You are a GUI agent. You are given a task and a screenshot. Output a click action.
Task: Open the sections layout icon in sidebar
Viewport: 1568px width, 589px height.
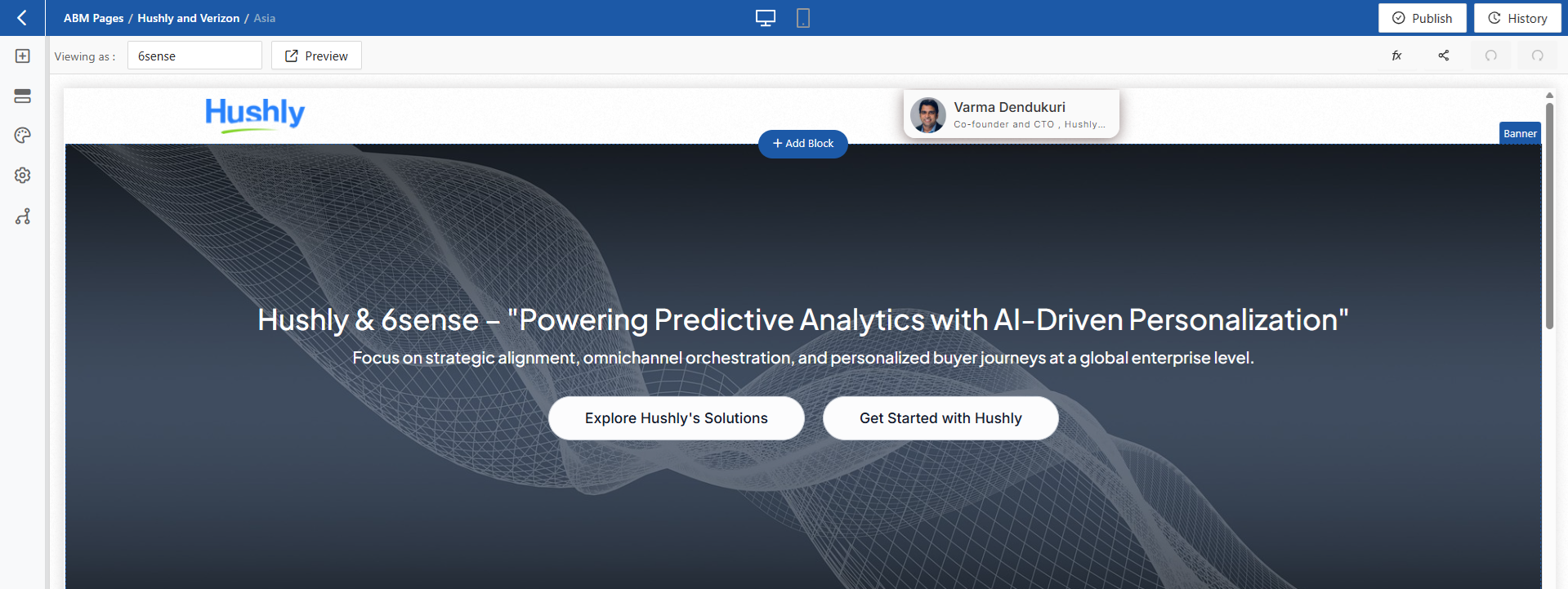23,96
